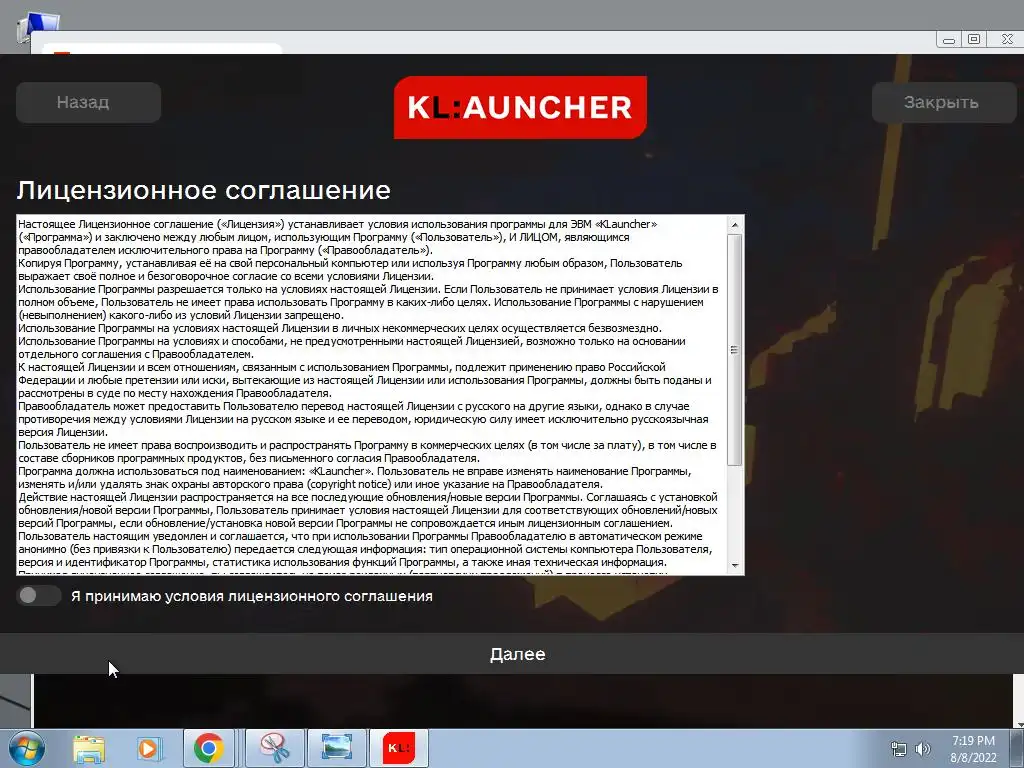
Task: Click the Закрыть button
Action: point(944,103)
